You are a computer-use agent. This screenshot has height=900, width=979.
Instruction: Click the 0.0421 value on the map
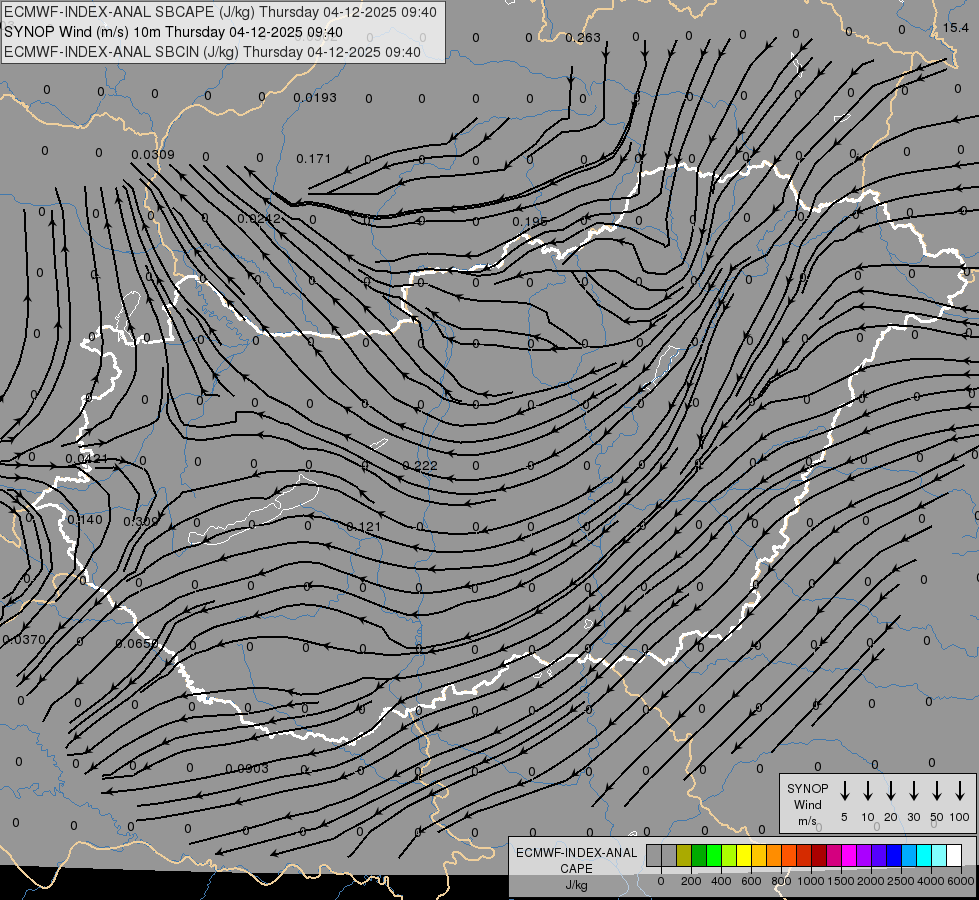pyautogui.click(x=86, y=459)
